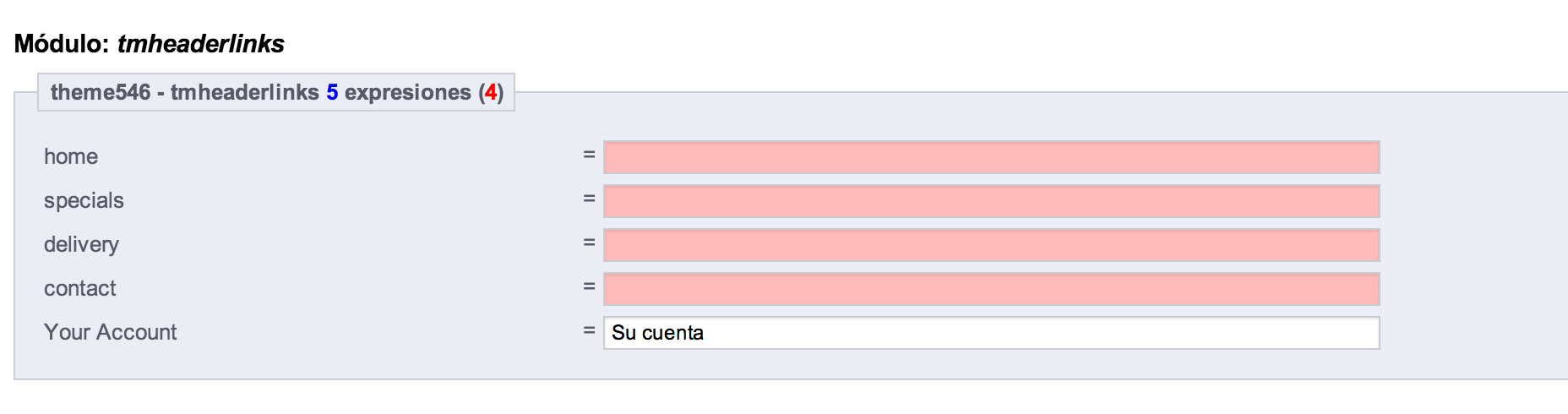Click the "contact" expression label
This screenshot has width=1568, height=414.
coord(79,289)
